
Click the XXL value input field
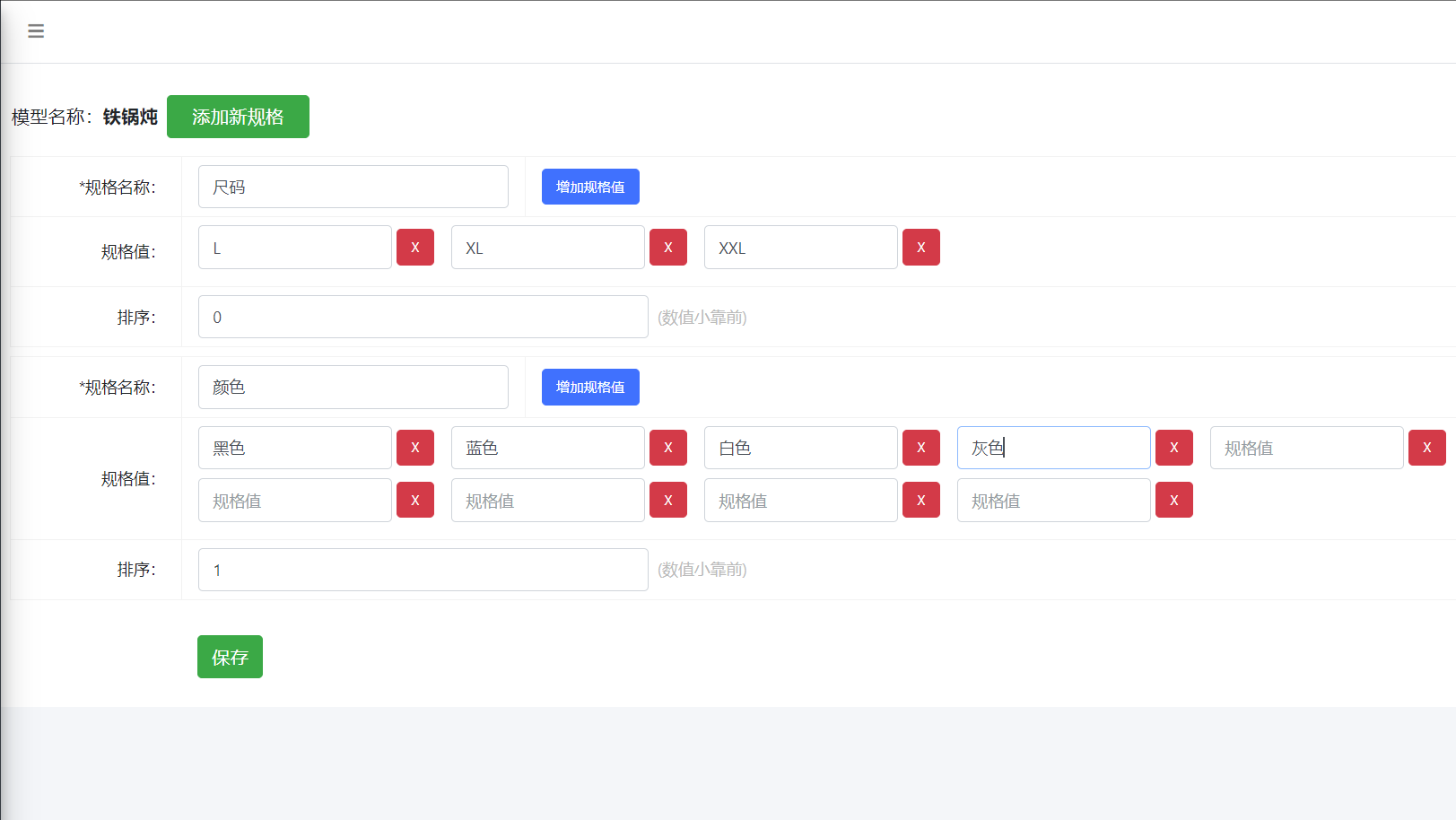coord(800,248)
